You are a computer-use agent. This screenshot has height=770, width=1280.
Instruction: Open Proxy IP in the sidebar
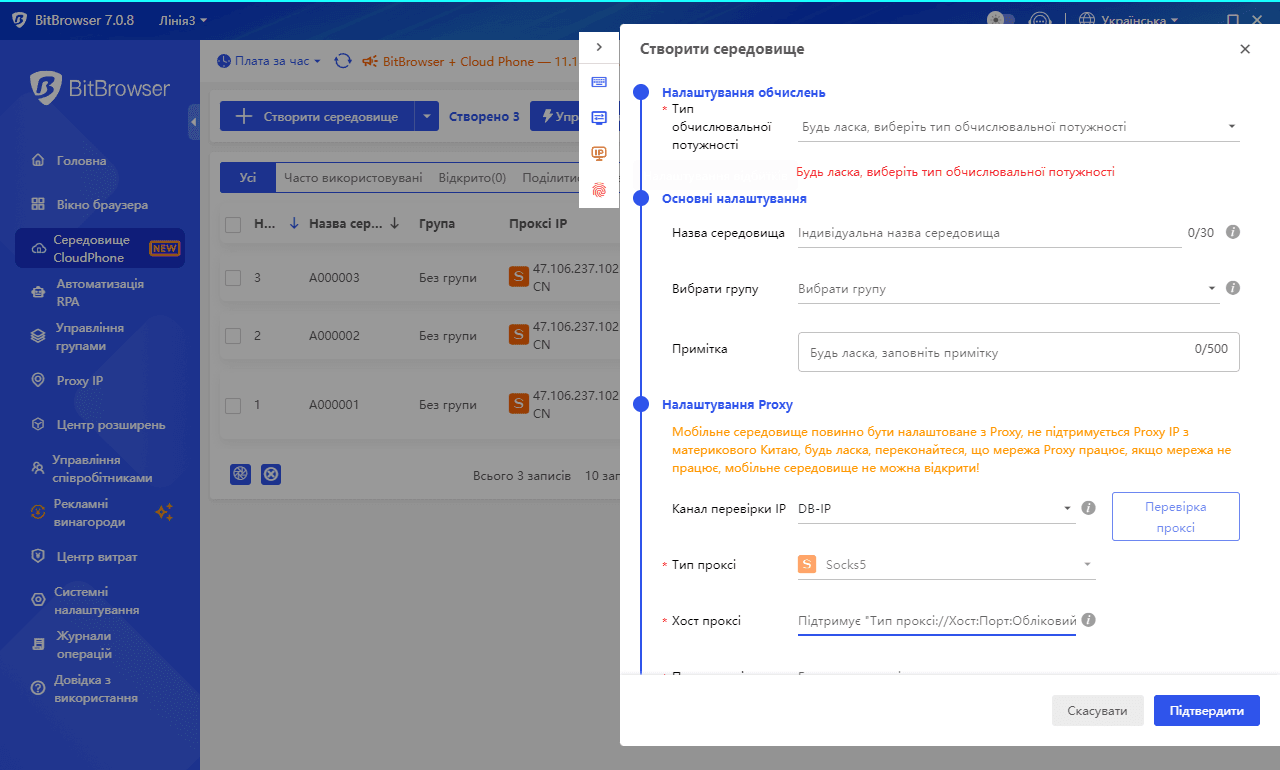tap(80, 381)
